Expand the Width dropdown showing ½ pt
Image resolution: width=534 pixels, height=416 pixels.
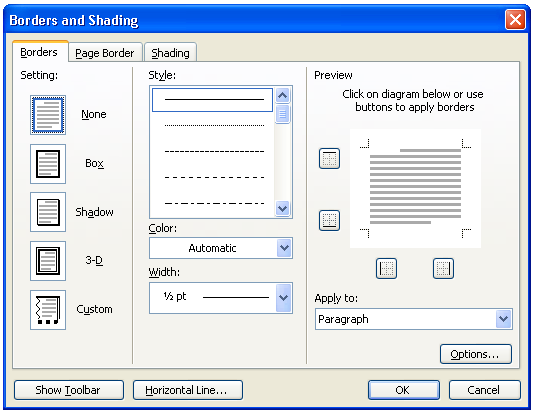click(221, 298)
